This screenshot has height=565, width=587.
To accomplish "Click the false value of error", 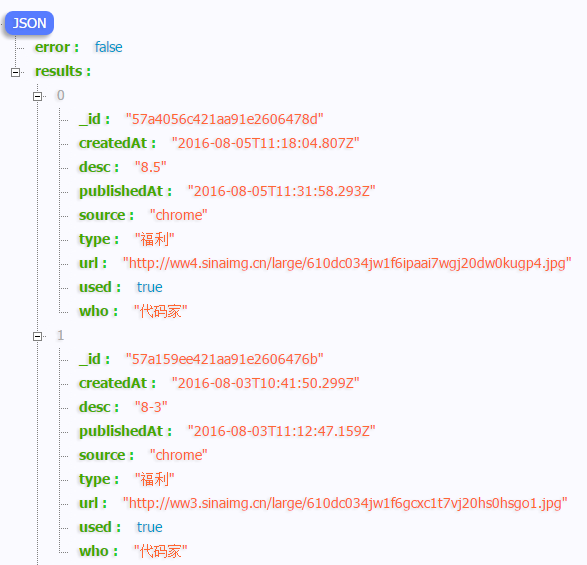I will (109, 47).
